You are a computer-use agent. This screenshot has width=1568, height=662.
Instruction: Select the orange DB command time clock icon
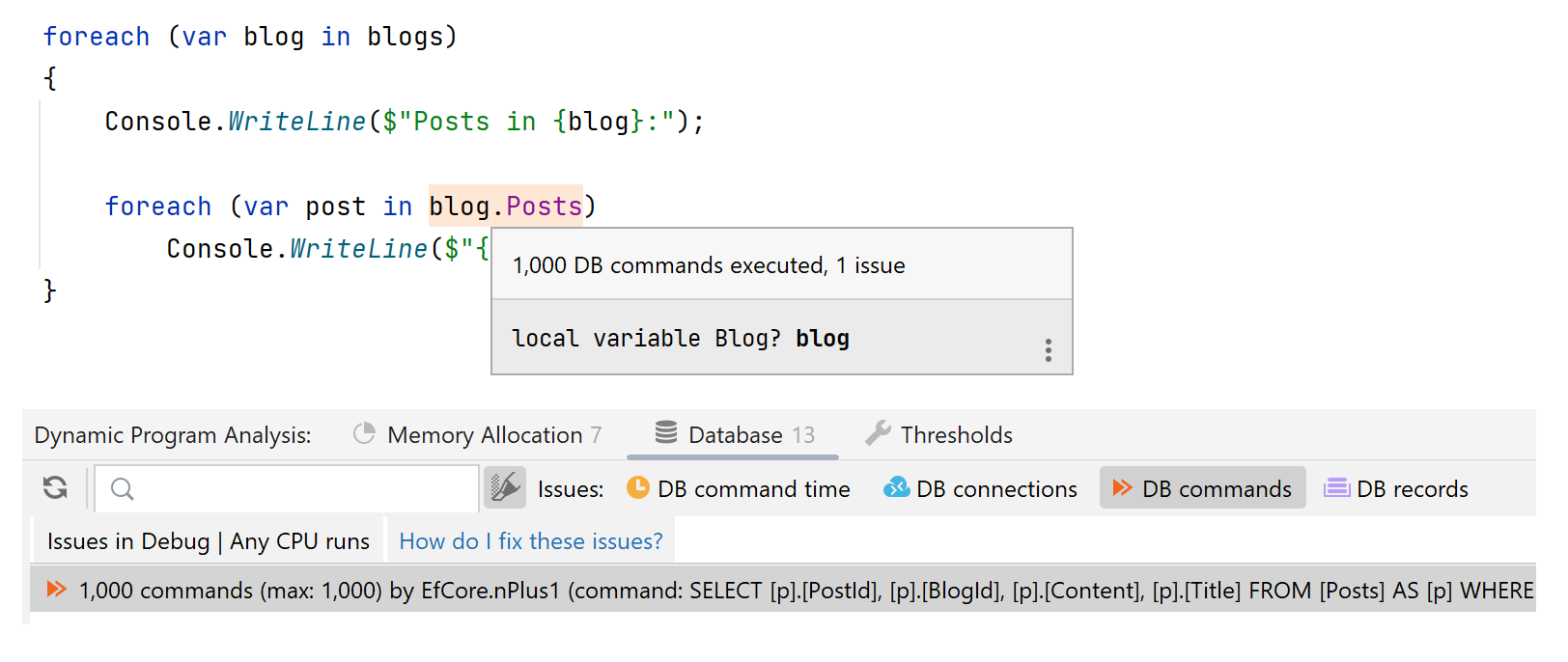coord(638,489)
